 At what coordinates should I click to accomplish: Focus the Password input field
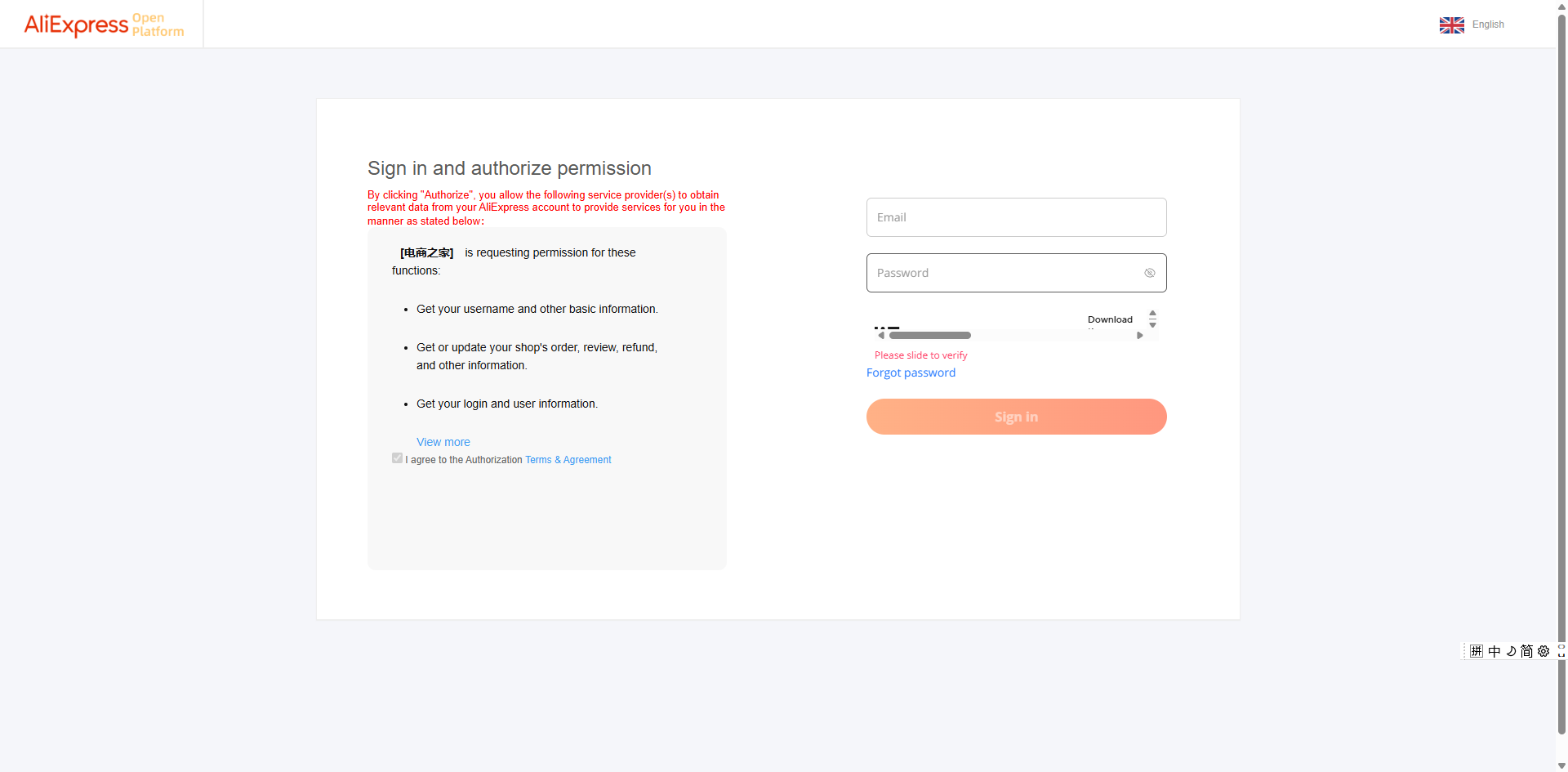click(1004, 273)
